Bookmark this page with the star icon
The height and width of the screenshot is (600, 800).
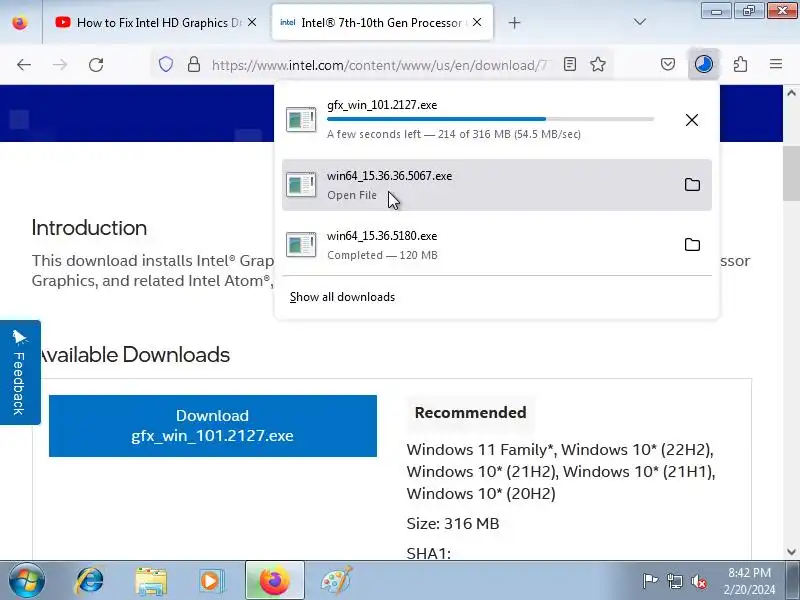pyautogui.click(x=598, y=64)
